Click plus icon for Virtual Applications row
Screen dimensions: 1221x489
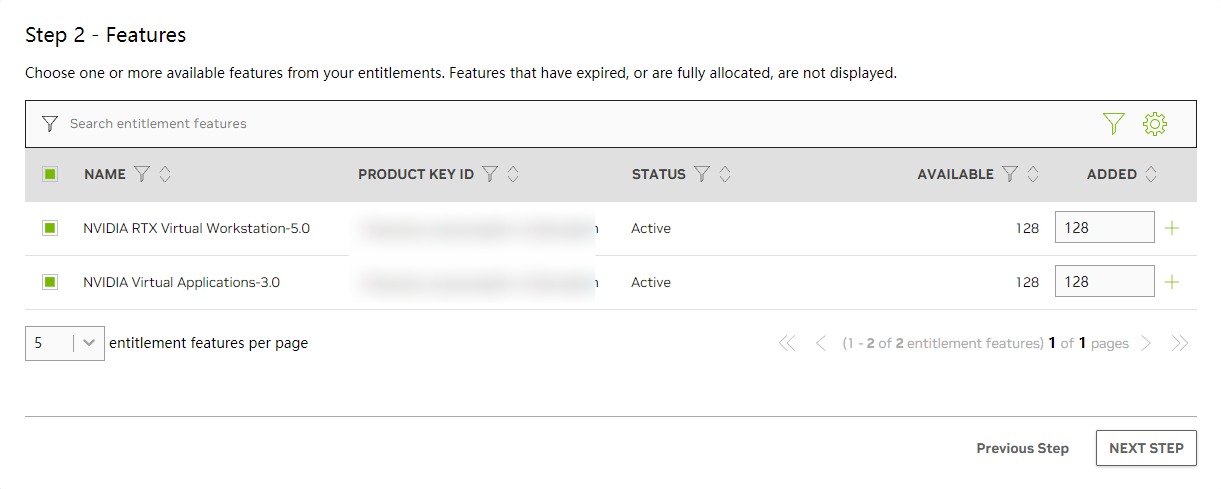click(1173, 282)
